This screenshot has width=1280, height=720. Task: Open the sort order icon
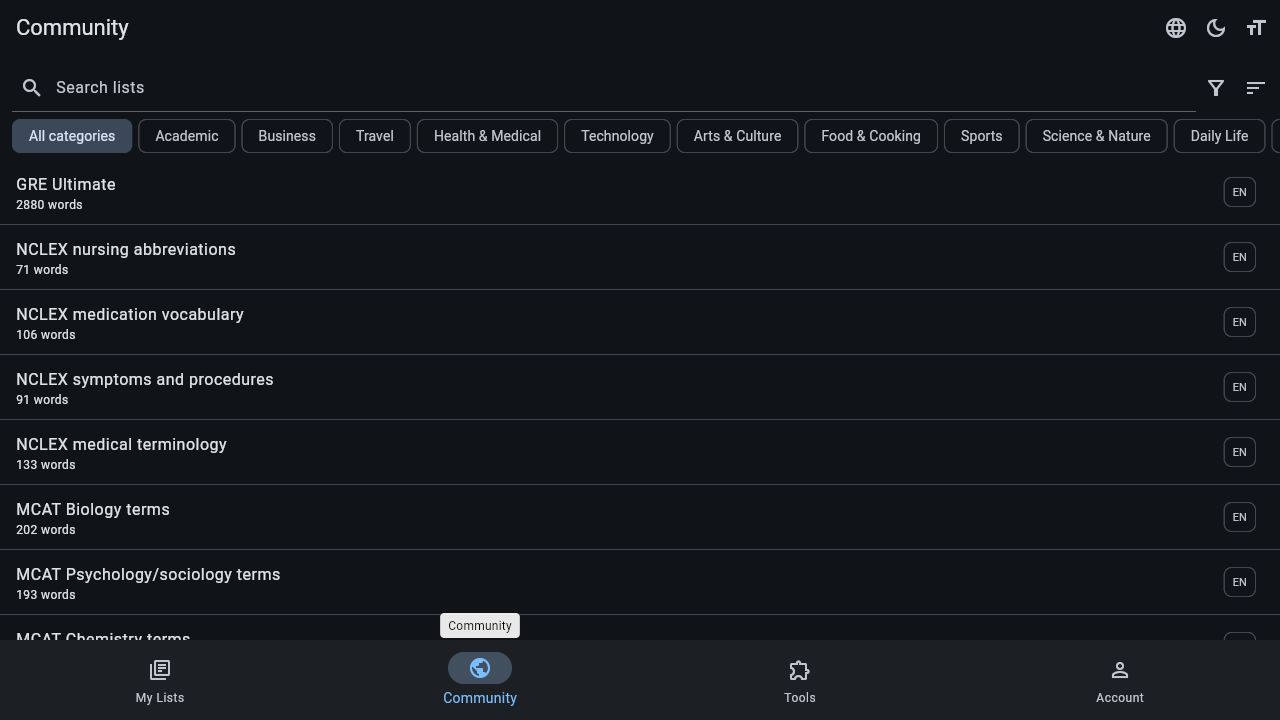point(1256,88)
